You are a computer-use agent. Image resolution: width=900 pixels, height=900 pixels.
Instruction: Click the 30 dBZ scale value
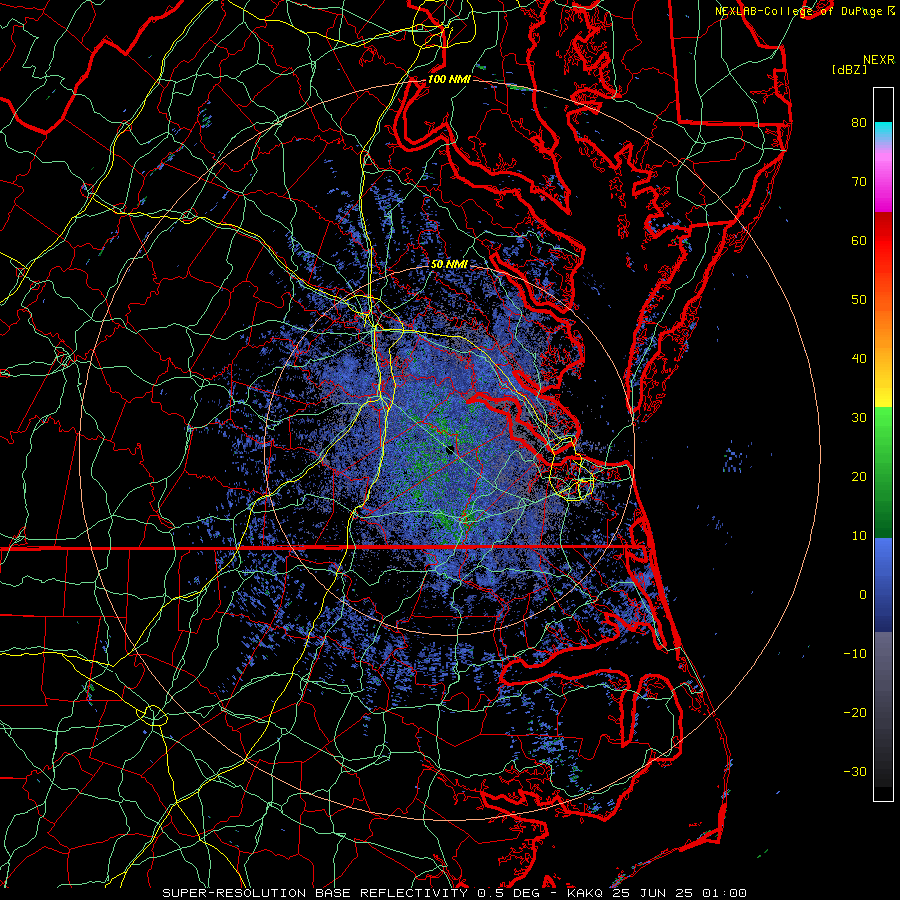pos(859,418)
